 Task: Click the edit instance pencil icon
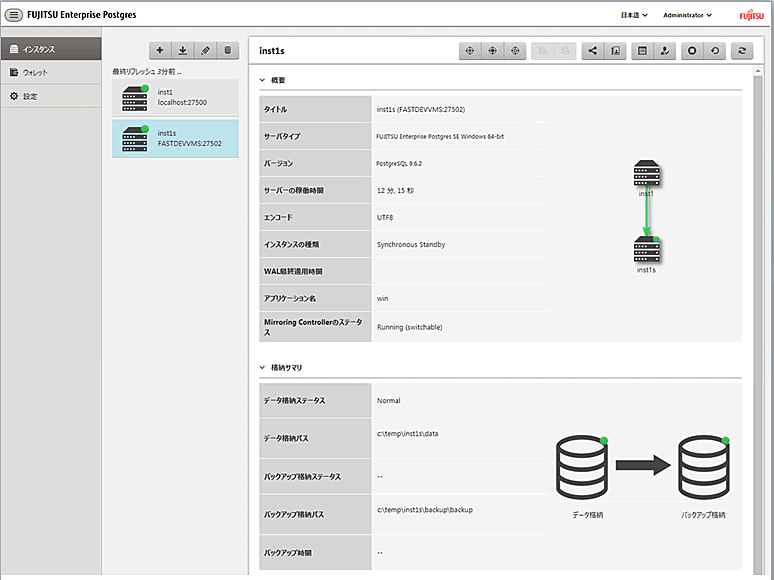point(205,50)
